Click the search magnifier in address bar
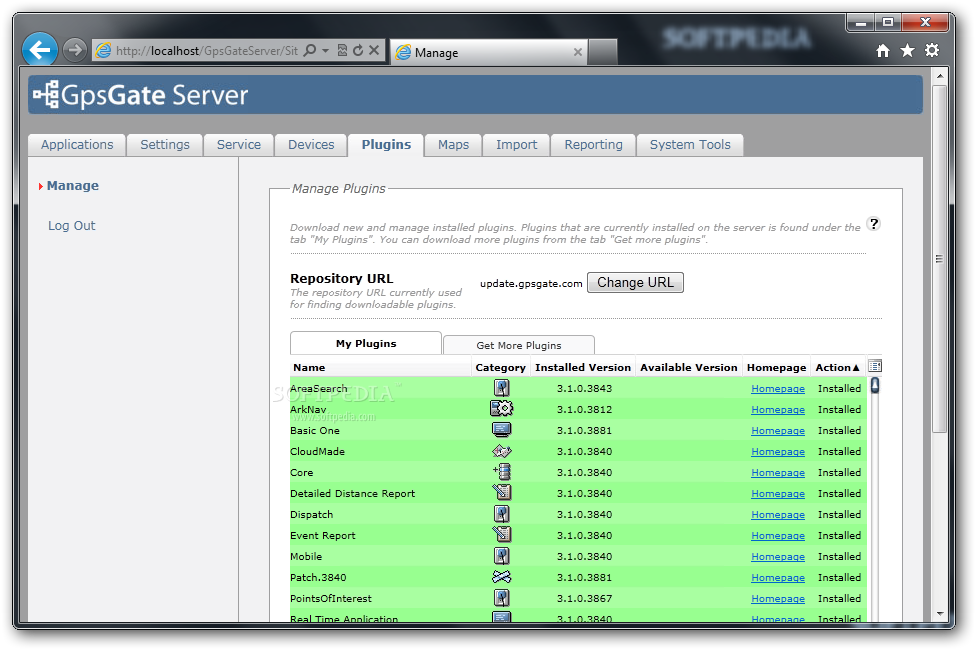This screenshot has height=650, width=976. click(x=309, y=50)
